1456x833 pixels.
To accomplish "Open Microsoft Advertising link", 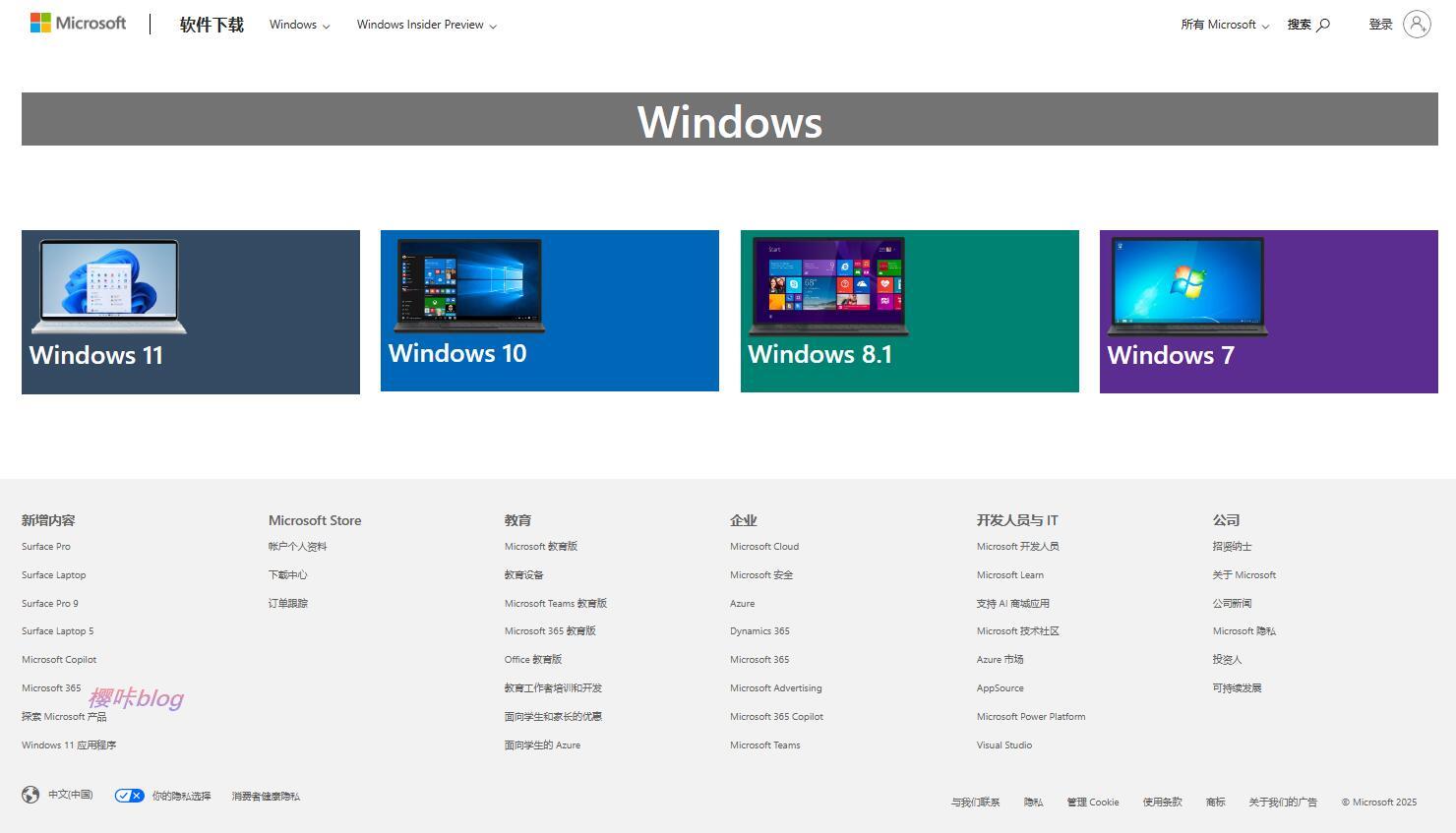I will pyautogui.click(x=776, y=688).
